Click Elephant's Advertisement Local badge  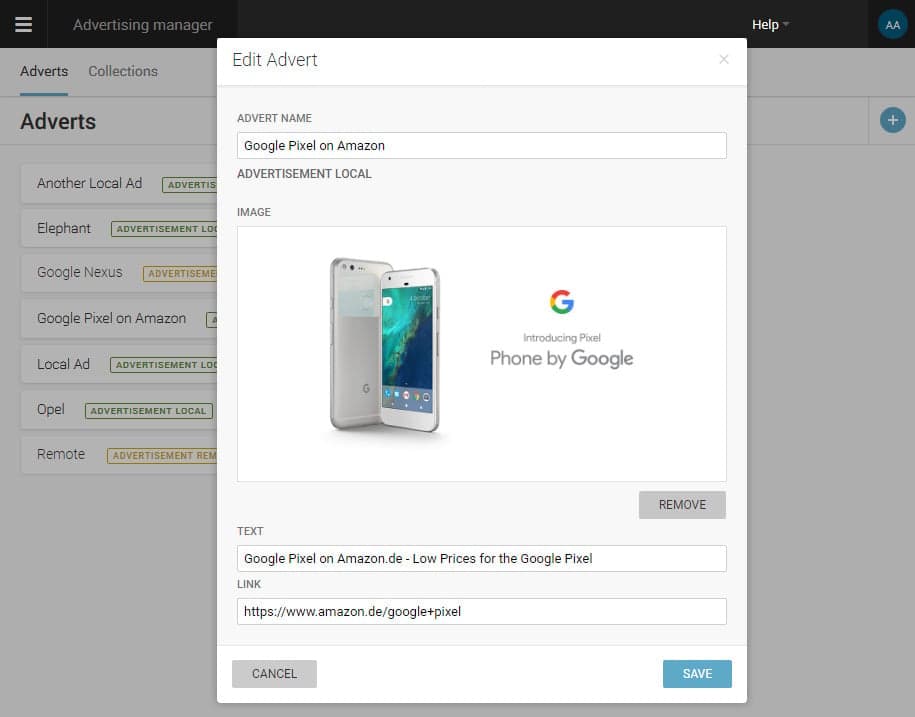165,229
